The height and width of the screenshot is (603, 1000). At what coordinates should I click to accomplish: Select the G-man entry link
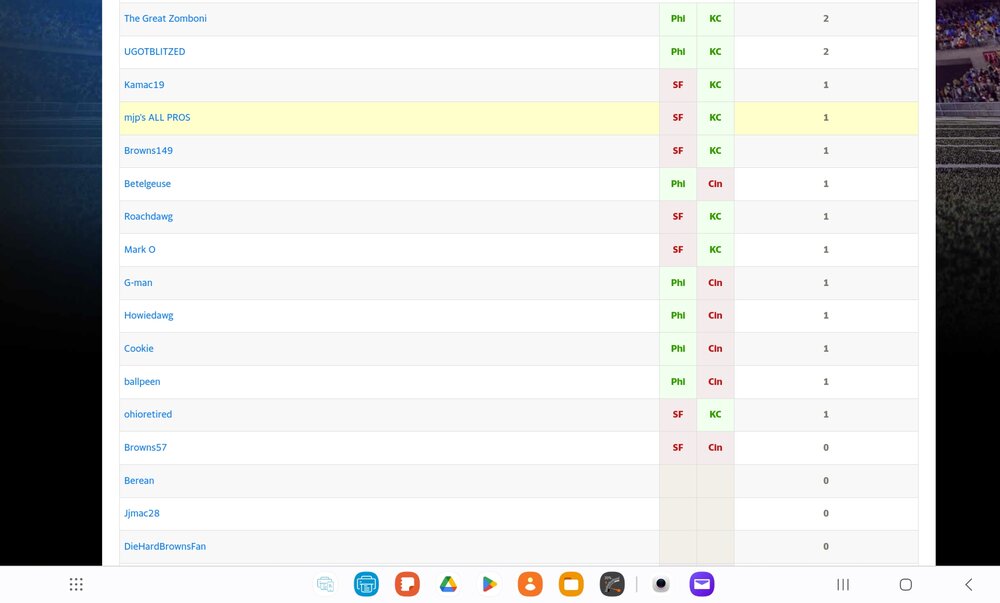138,282
